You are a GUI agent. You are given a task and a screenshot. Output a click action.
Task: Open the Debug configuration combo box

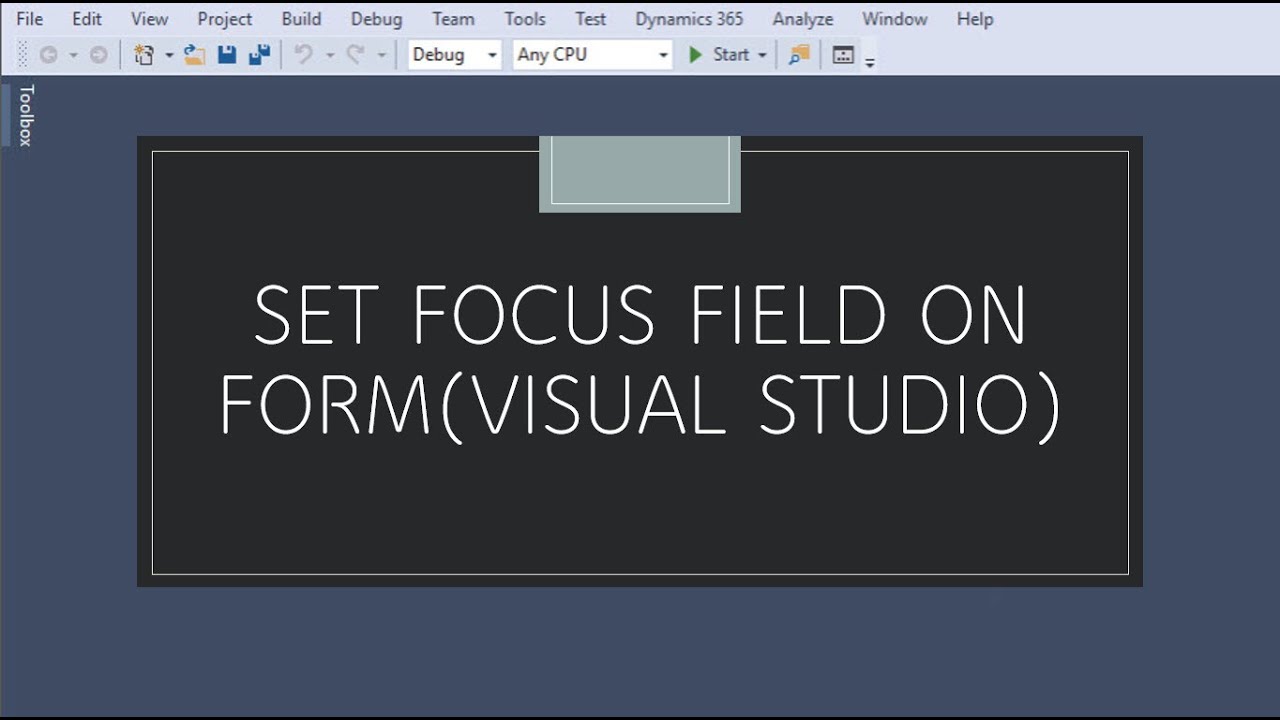point(454,55)
